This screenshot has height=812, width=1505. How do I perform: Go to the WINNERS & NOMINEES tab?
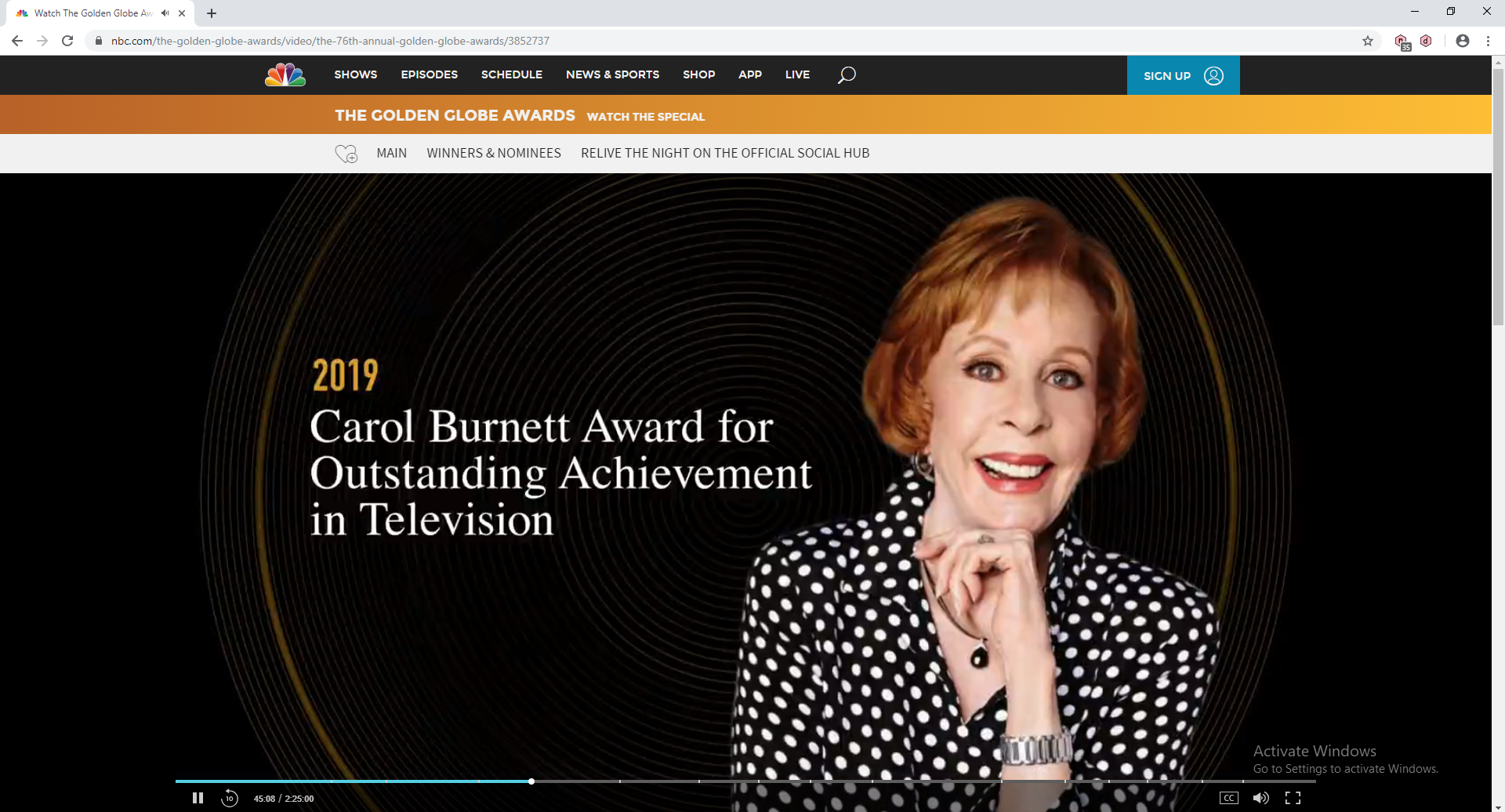494,153
